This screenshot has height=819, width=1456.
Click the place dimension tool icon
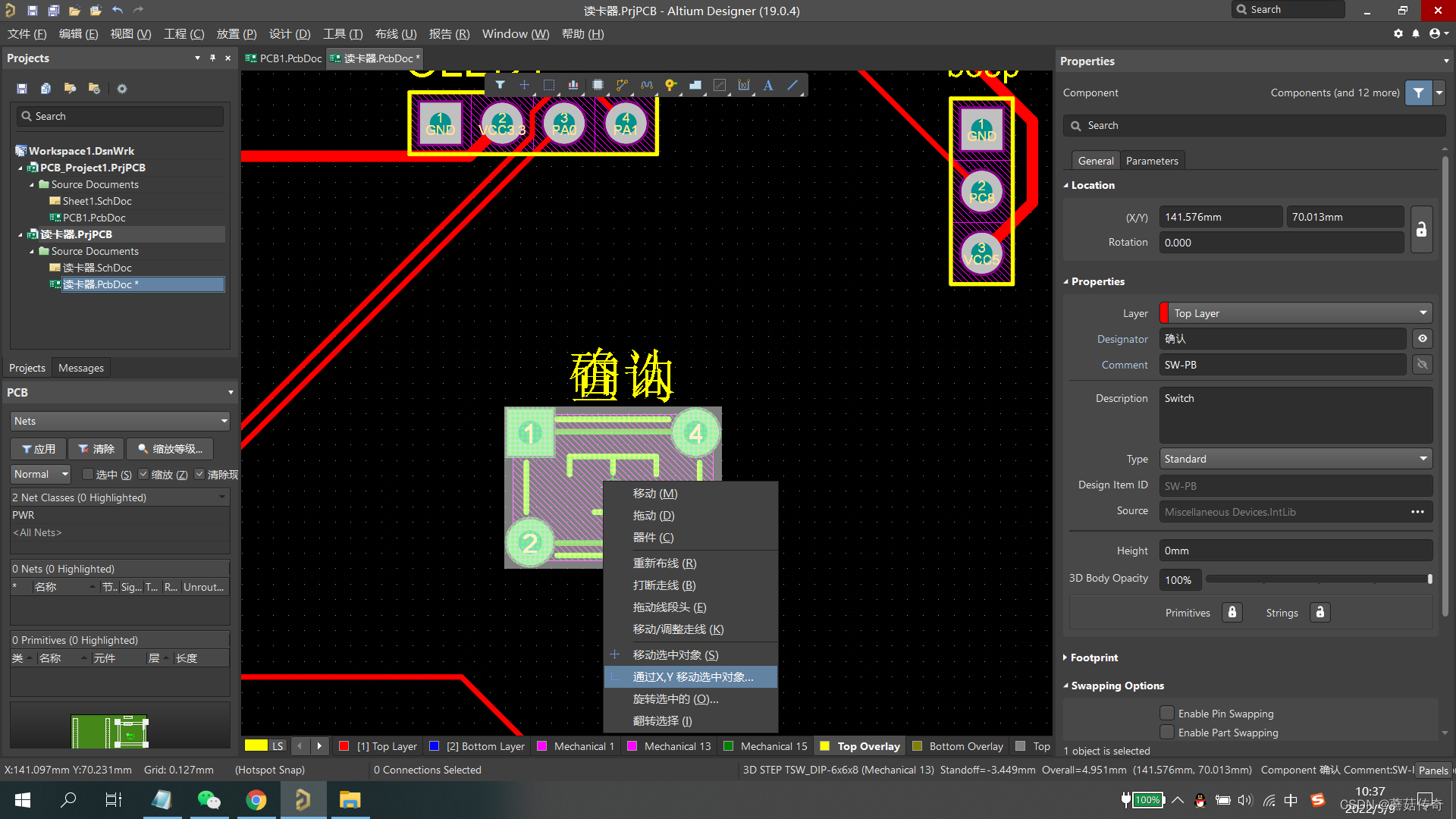click(x=744, y=85)
